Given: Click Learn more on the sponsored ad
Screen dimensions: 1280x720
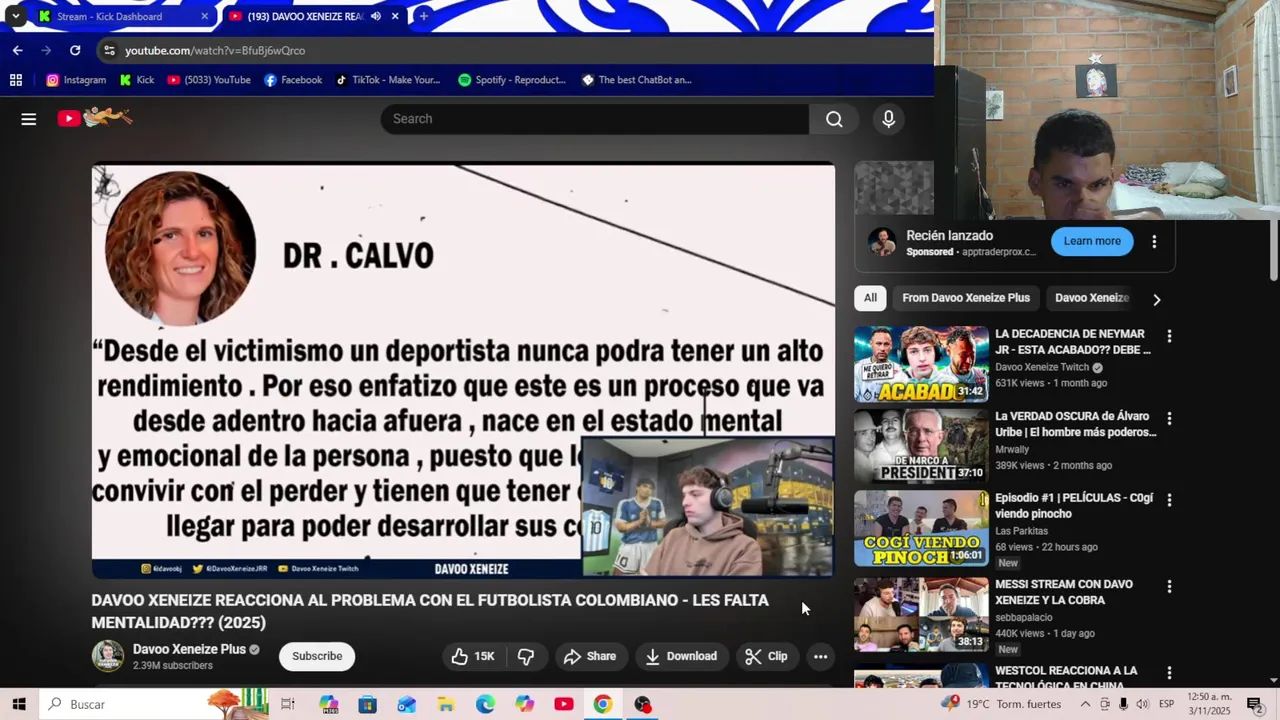Looking at the screenshot, I should (1092, 241).
